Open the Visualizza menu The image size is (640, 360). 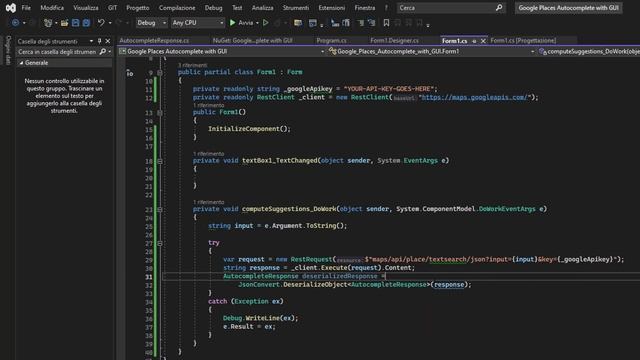pyautogui.click(x=86, y=8)
